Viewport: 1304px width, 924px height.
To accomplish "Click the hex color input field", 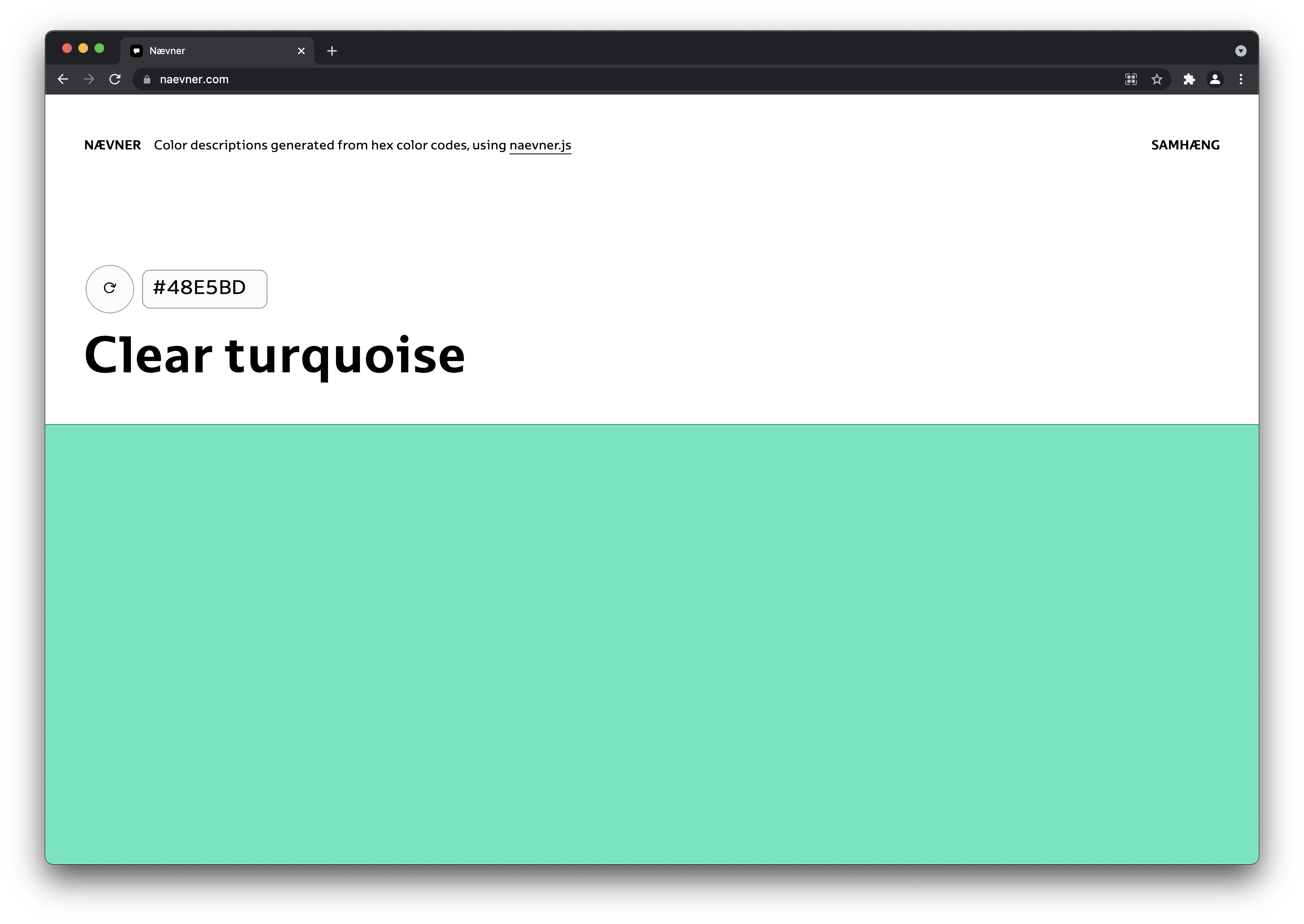I will [204, 288].
